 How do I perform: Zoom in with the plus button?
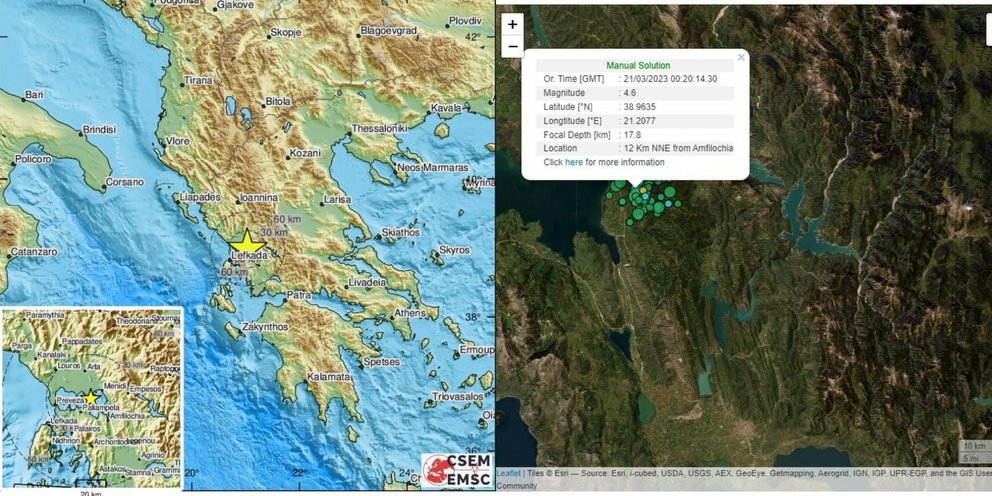tap(512, 25)
